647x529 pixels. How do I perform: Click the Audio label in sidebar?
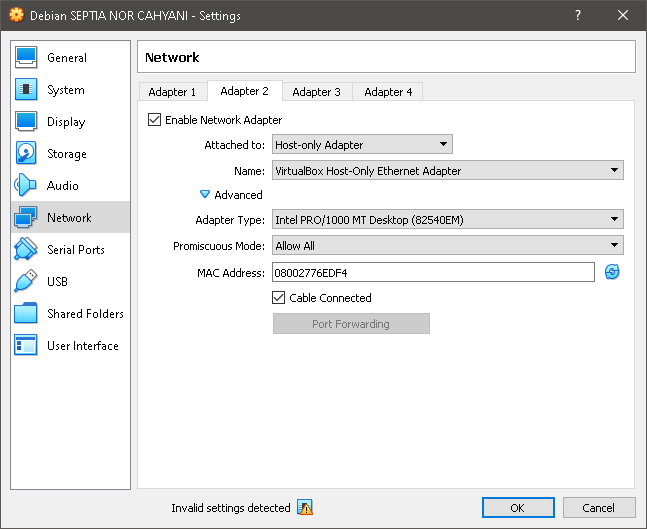pos(63,186)
